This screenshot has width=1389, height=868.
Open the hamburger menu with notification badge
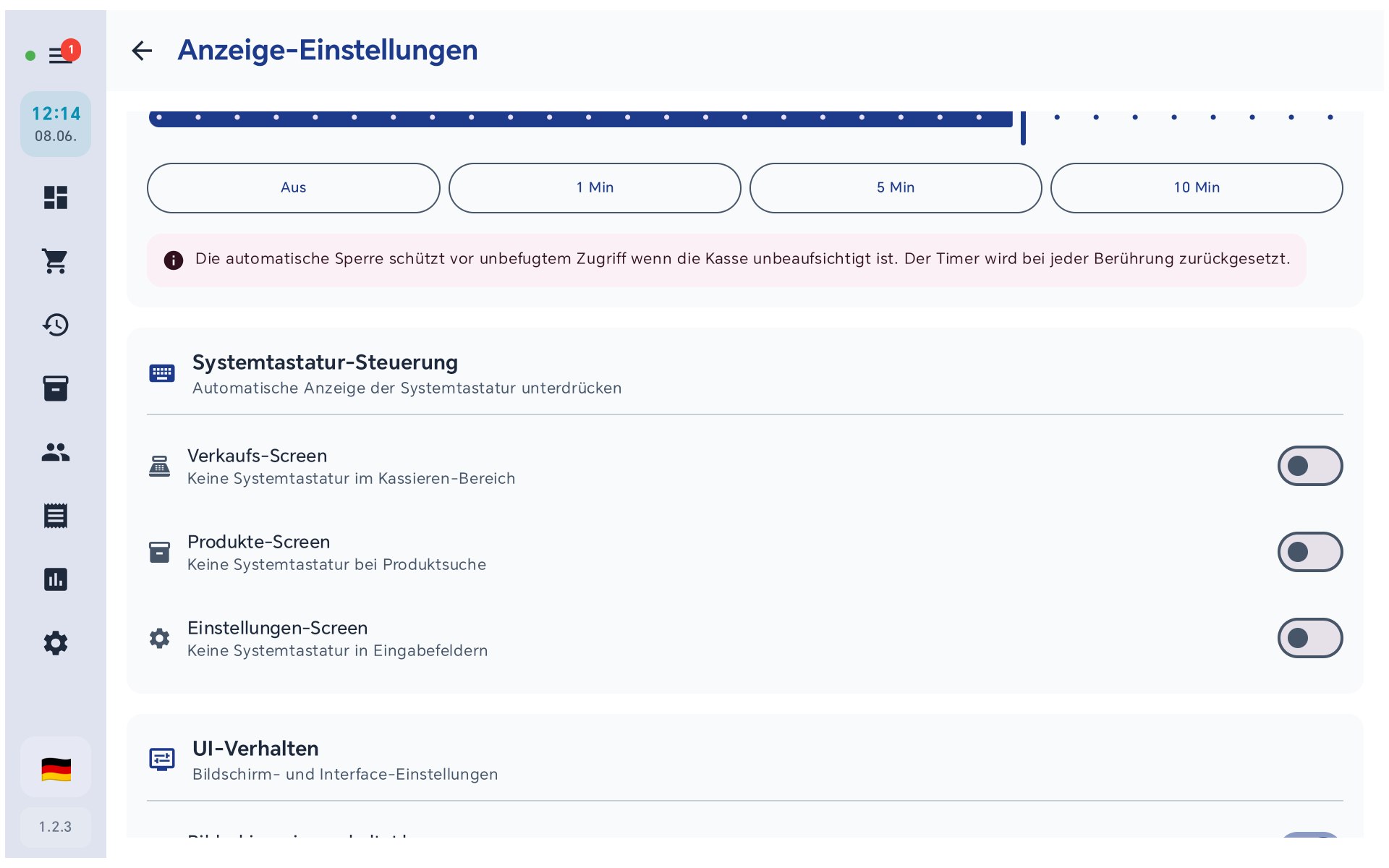pyautogui.click(x=60, y=55)
